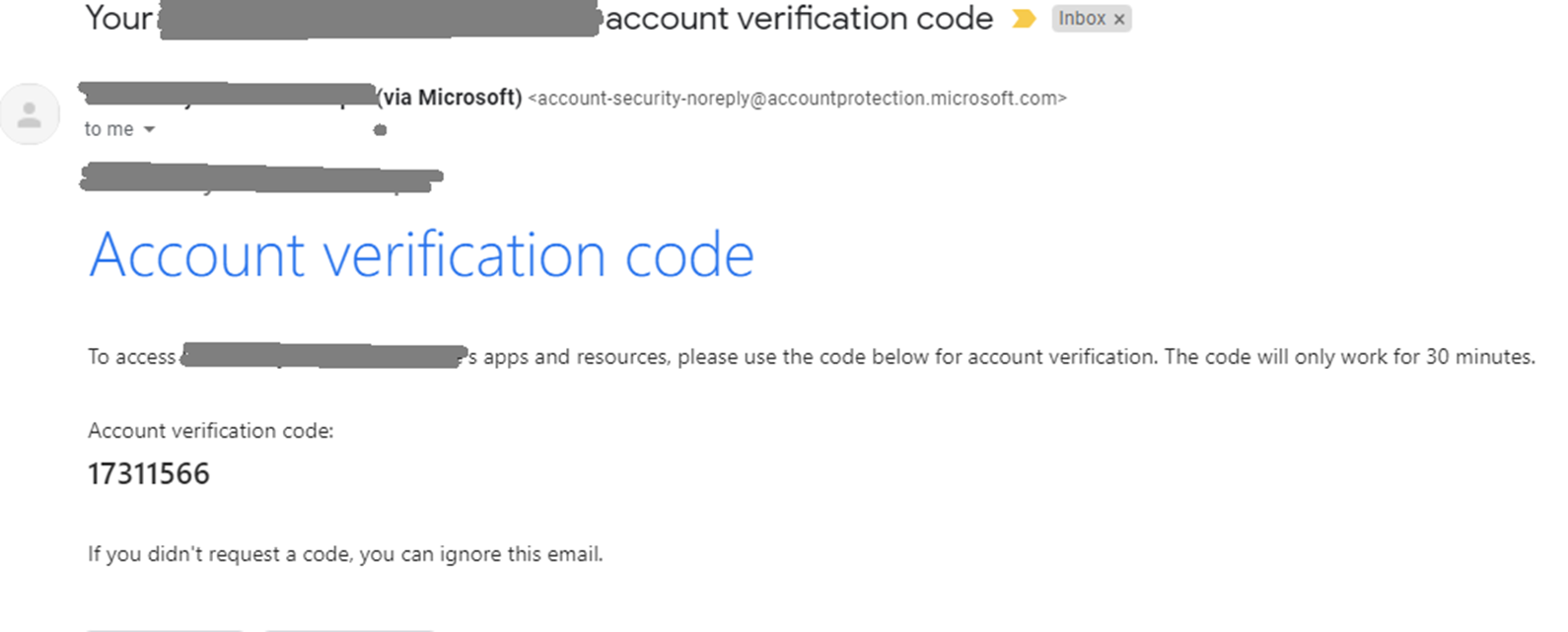The image size is (1568, 632).
Task: Click the email subject line text
Action: click(x=799, y=19)
